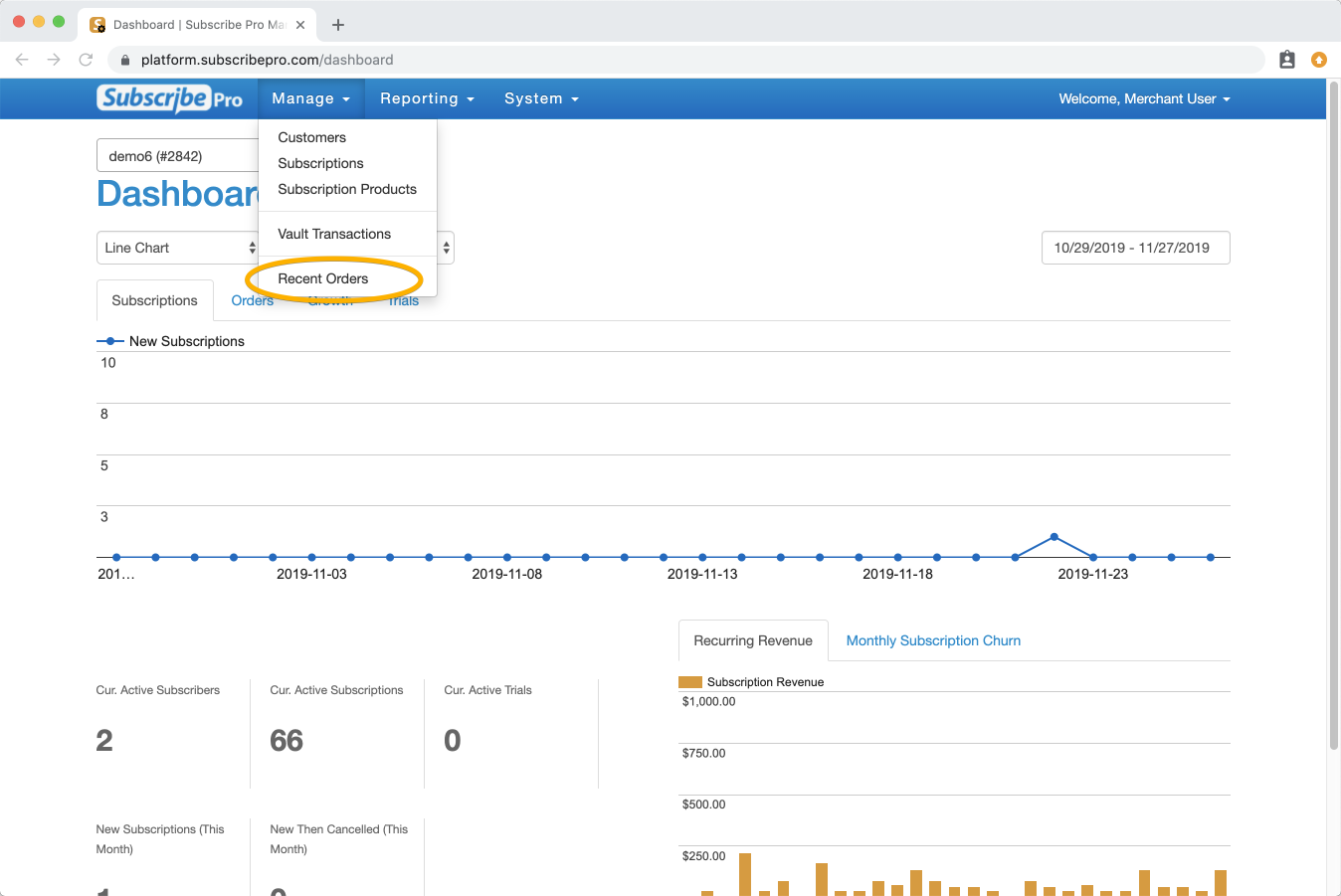The height and width of the screenshot is (896, 1341).
Task: Open the Manage menu
Action: point(310,98)
